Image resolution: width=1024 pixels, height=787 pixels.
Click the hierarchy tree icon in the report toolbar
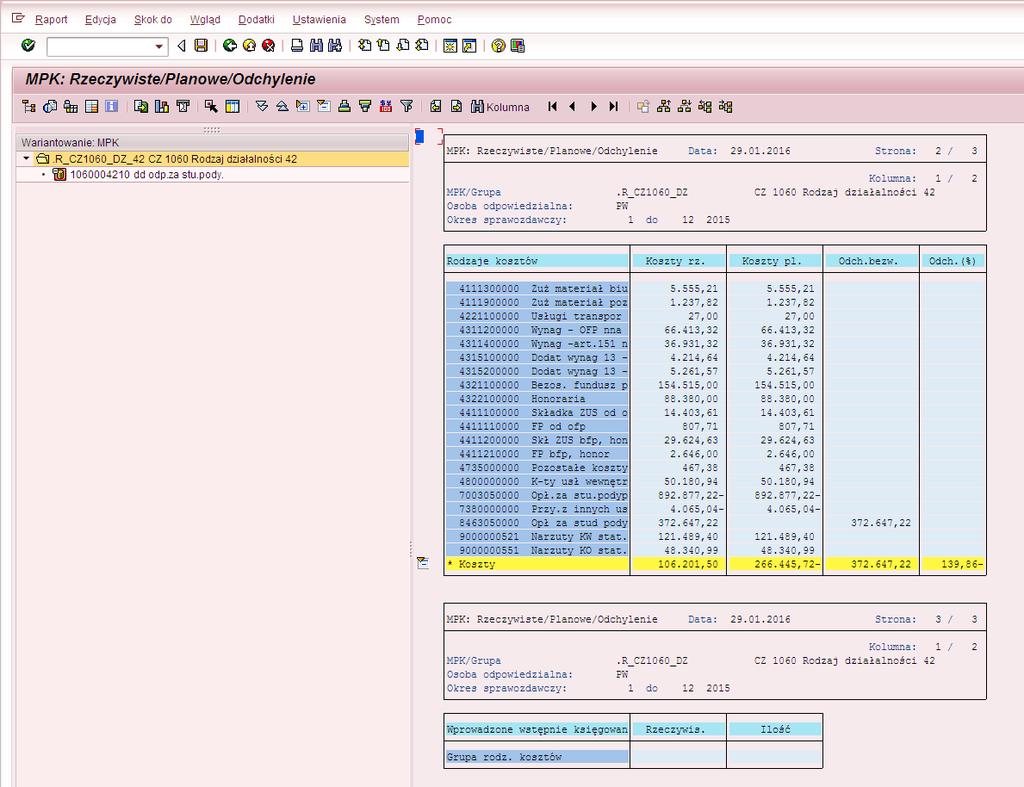click(x=29, y=106)
